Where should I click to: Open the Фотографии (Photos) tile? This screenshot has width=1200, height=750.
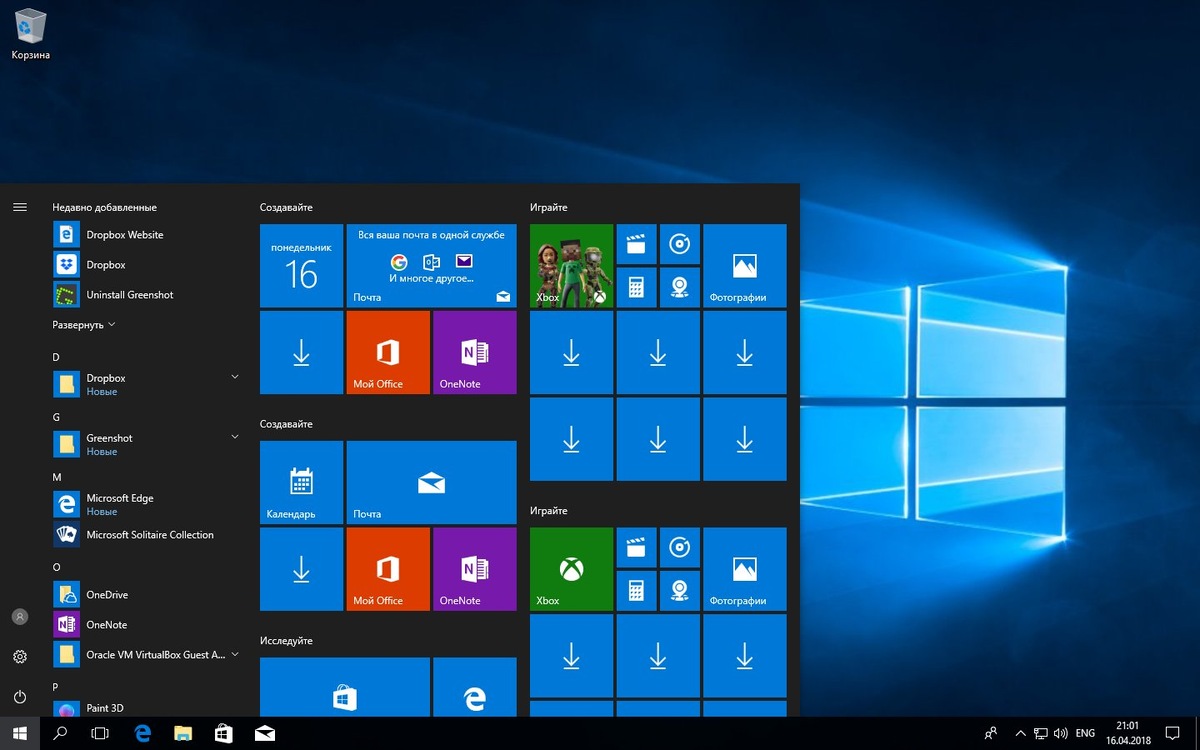745,265
